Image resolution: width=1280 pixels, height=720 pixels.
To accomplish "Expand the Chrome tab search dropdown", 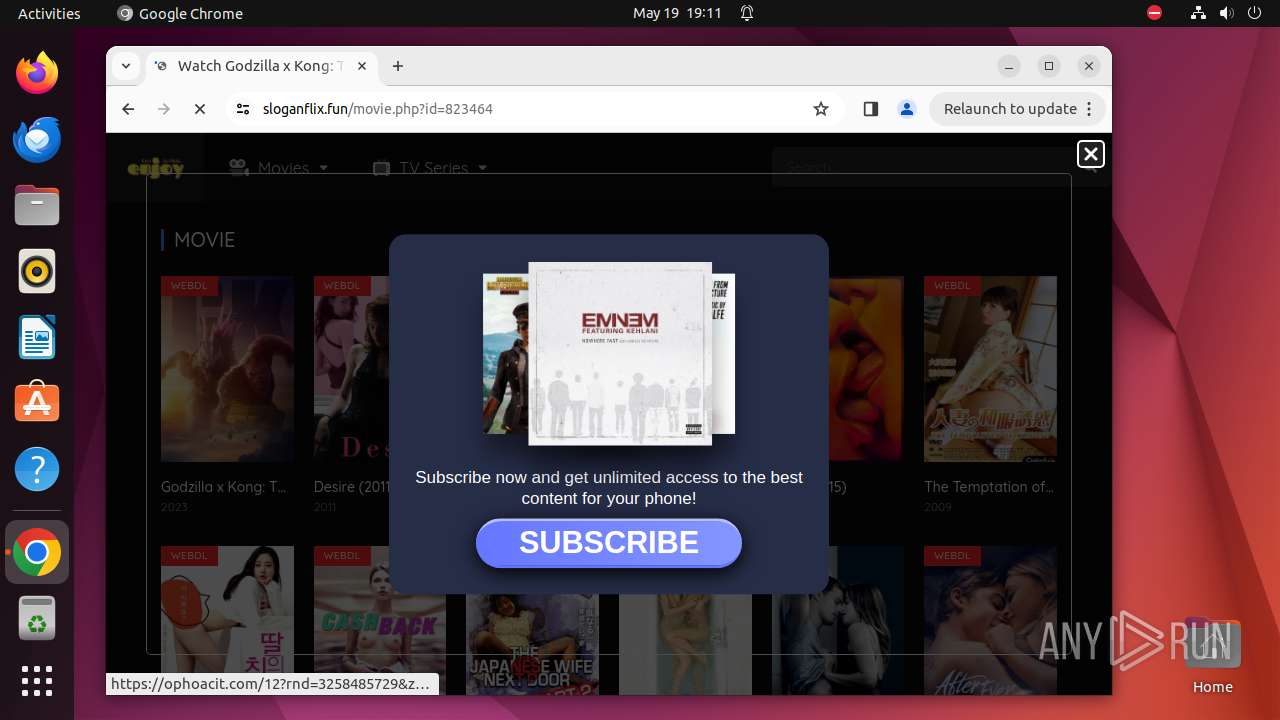I will pos(126,66).
